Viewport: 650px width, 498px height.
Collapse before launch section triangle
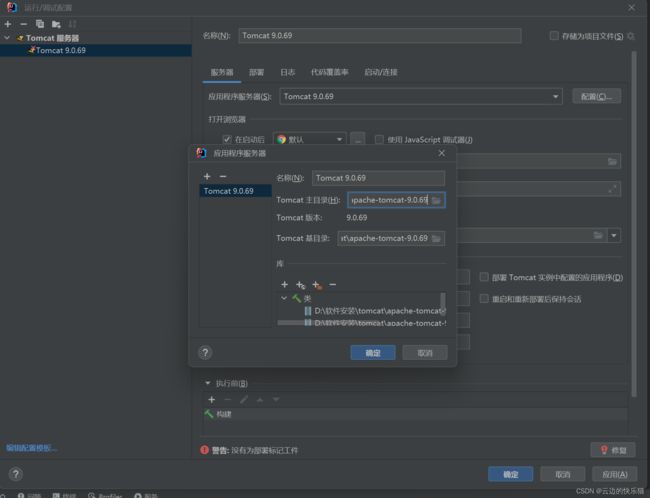208,383
